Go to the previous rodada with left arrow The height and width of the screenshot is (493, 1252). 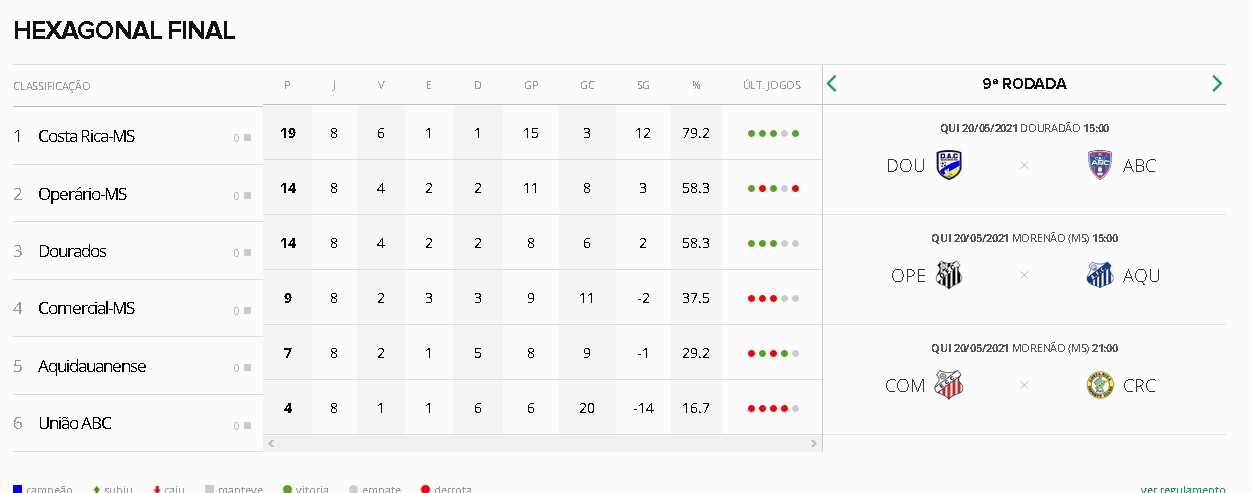832,84
